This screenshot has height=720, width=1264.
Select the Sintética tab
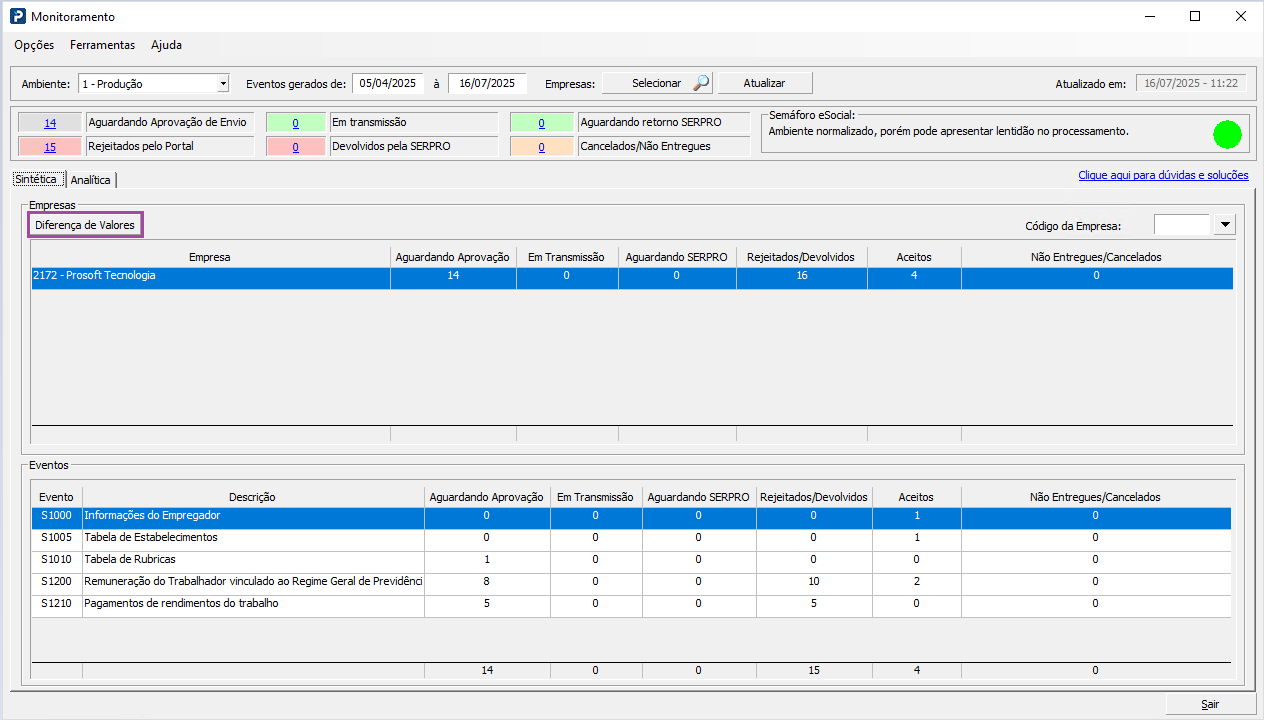coord(38,179)
